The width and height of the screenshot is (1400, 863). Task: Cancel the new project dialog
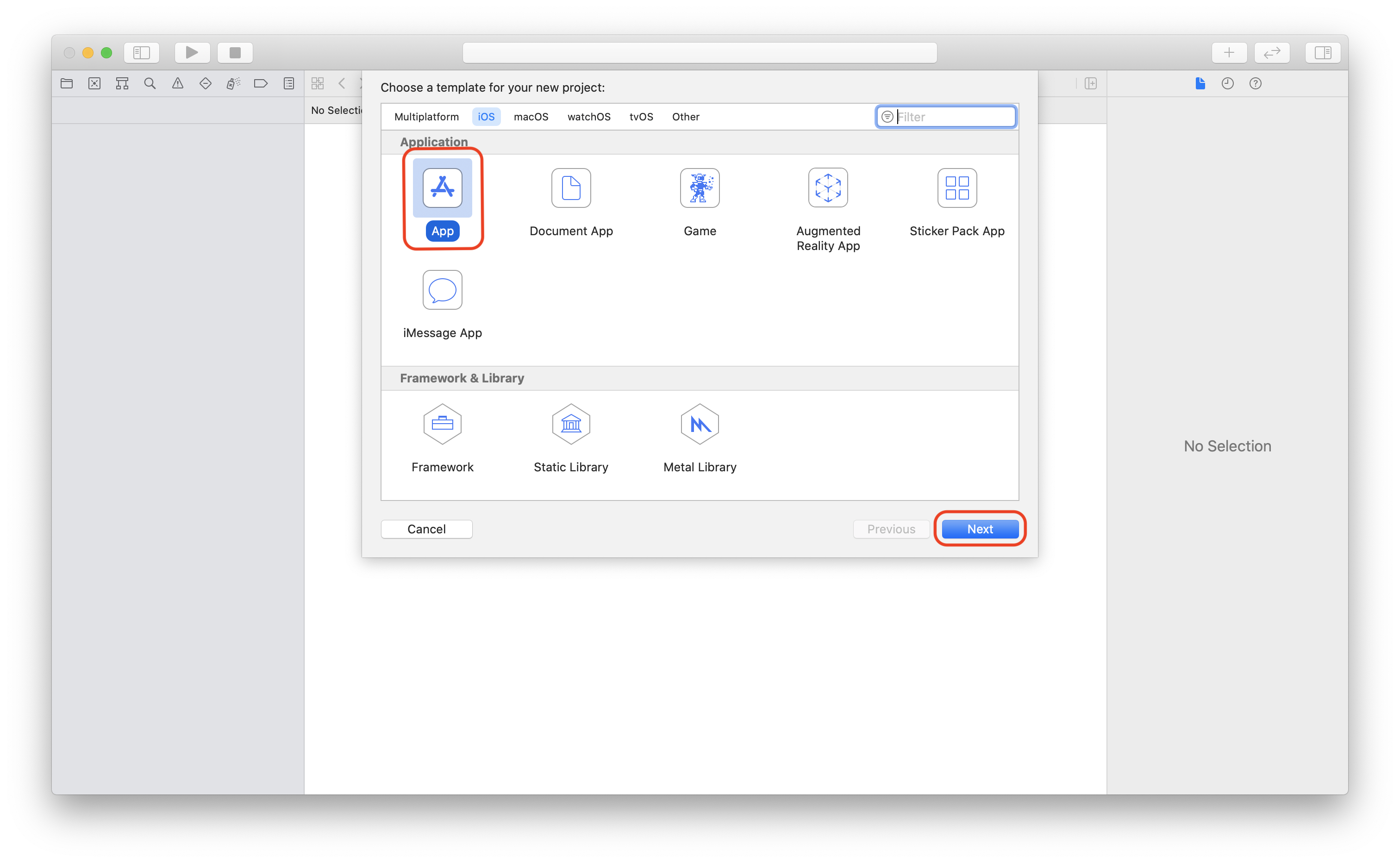coord(426,529)
